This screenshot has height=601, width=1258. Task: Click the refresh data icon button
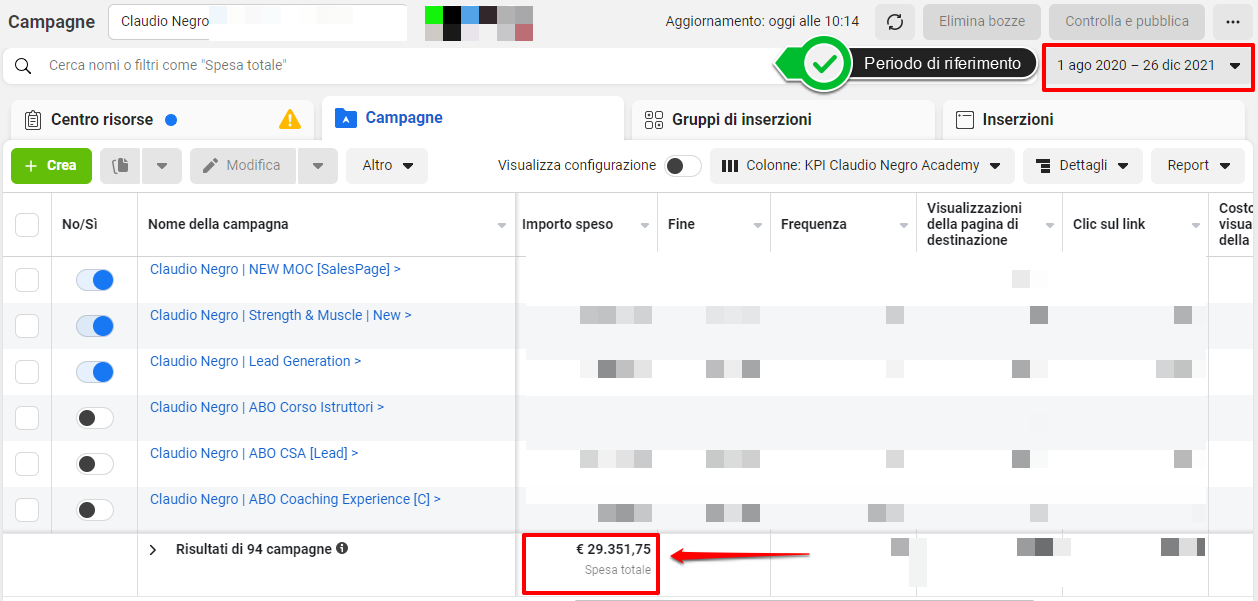tap(895, 21)
